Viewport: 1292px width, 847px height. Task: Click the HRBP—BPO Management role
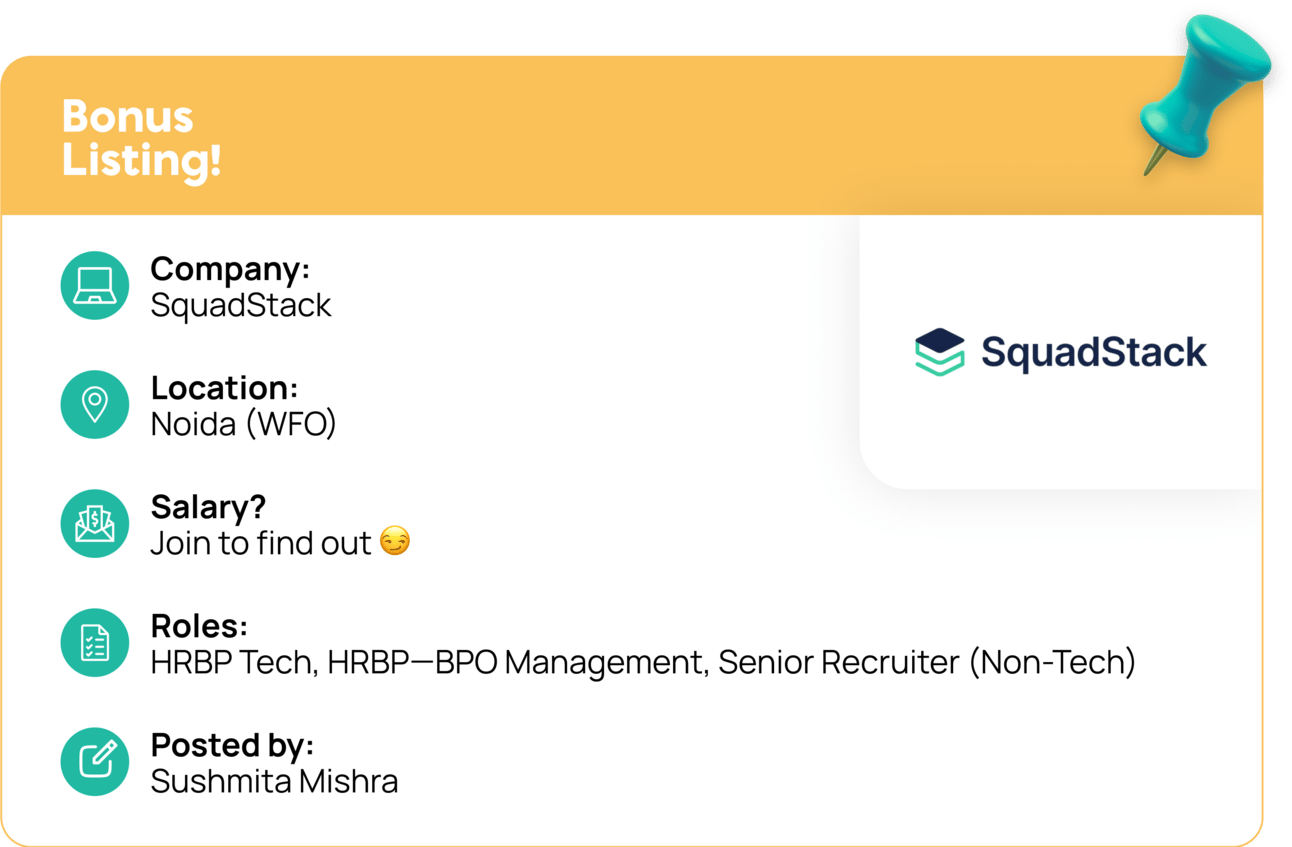pyautogui.click(x=515, y=662)
